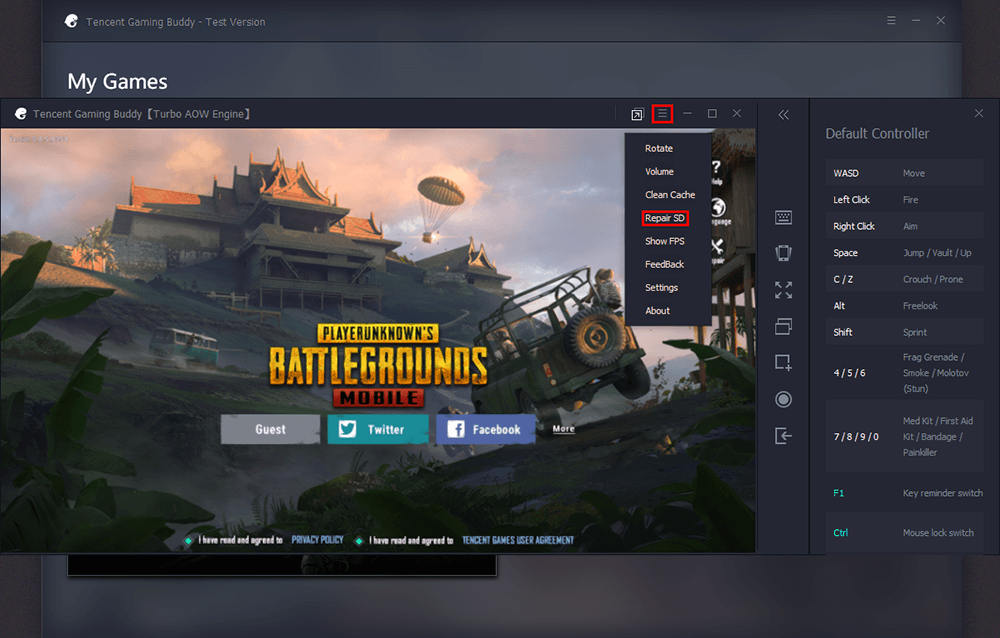The height and width of the screenshot is (638, 1000).
Task: Open FeedBack from the menu
Action: [665, 264]
